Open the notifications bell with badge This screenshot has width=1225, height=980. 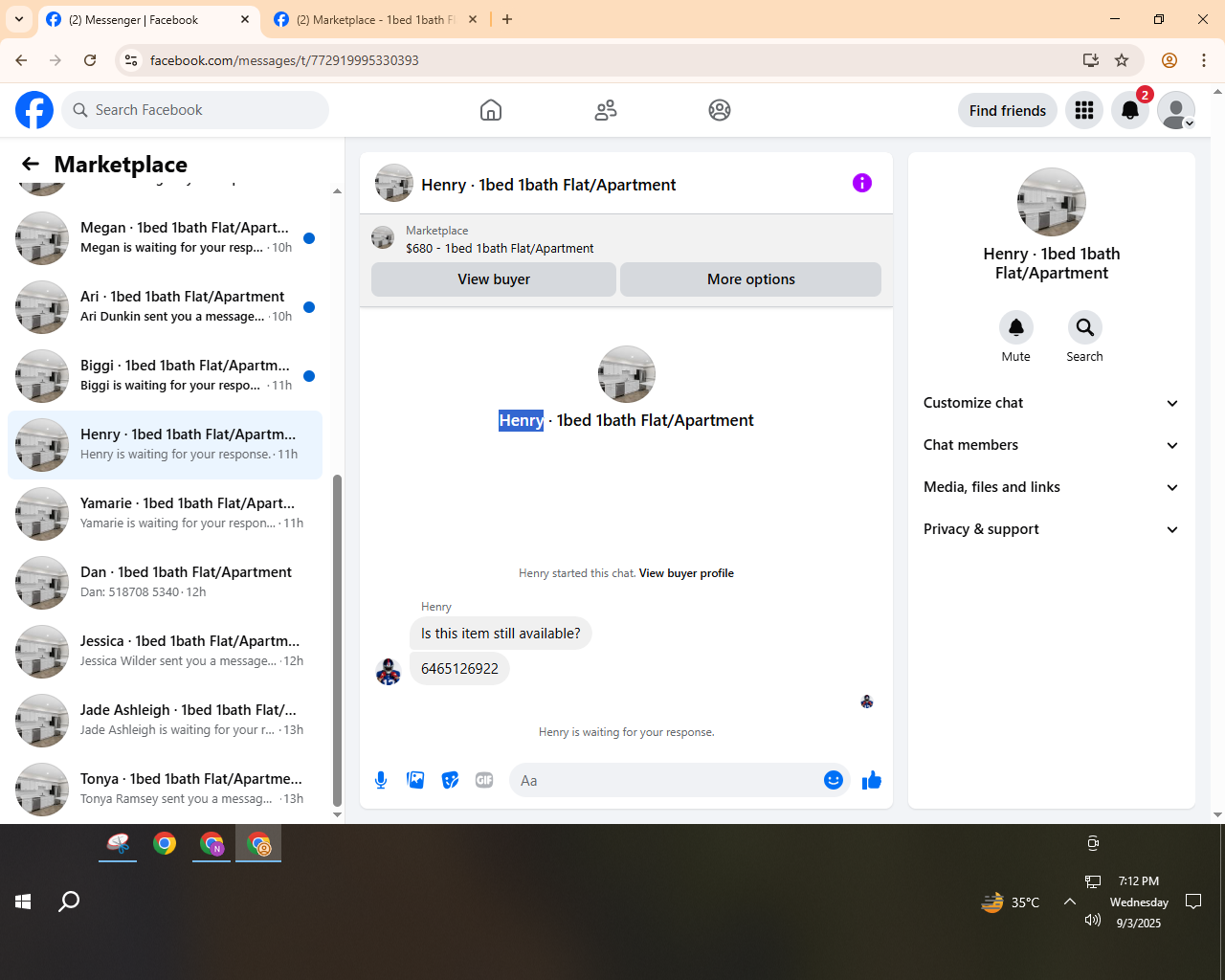[x=1130, y=110]
